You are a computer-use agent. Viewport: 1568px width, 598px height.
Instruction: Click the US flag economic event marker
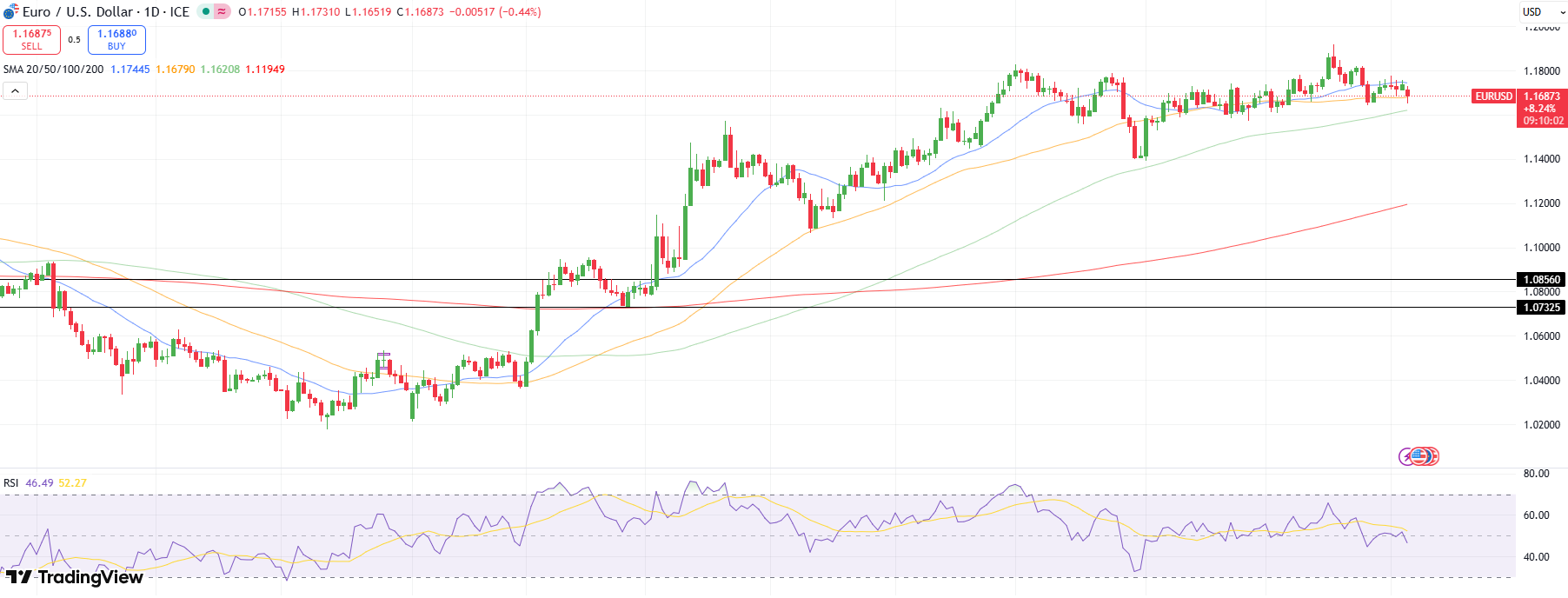point(1420,456)
